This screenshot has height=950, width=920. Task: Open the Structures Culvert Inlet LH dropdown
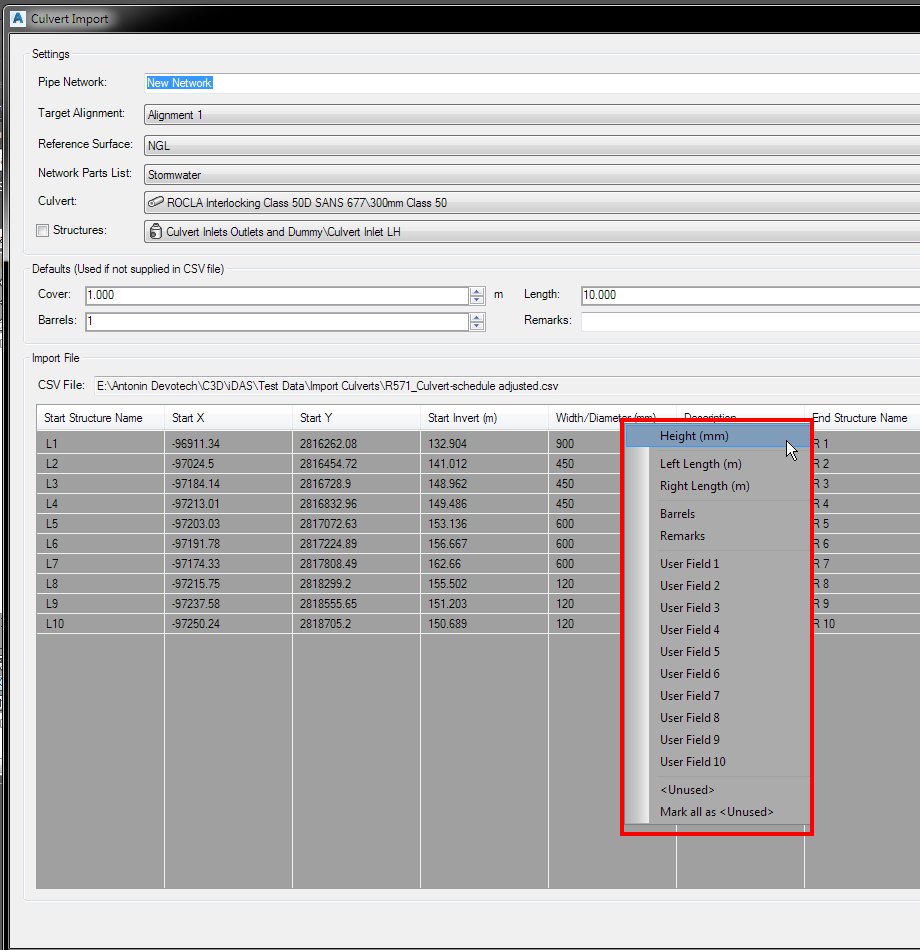532,231
